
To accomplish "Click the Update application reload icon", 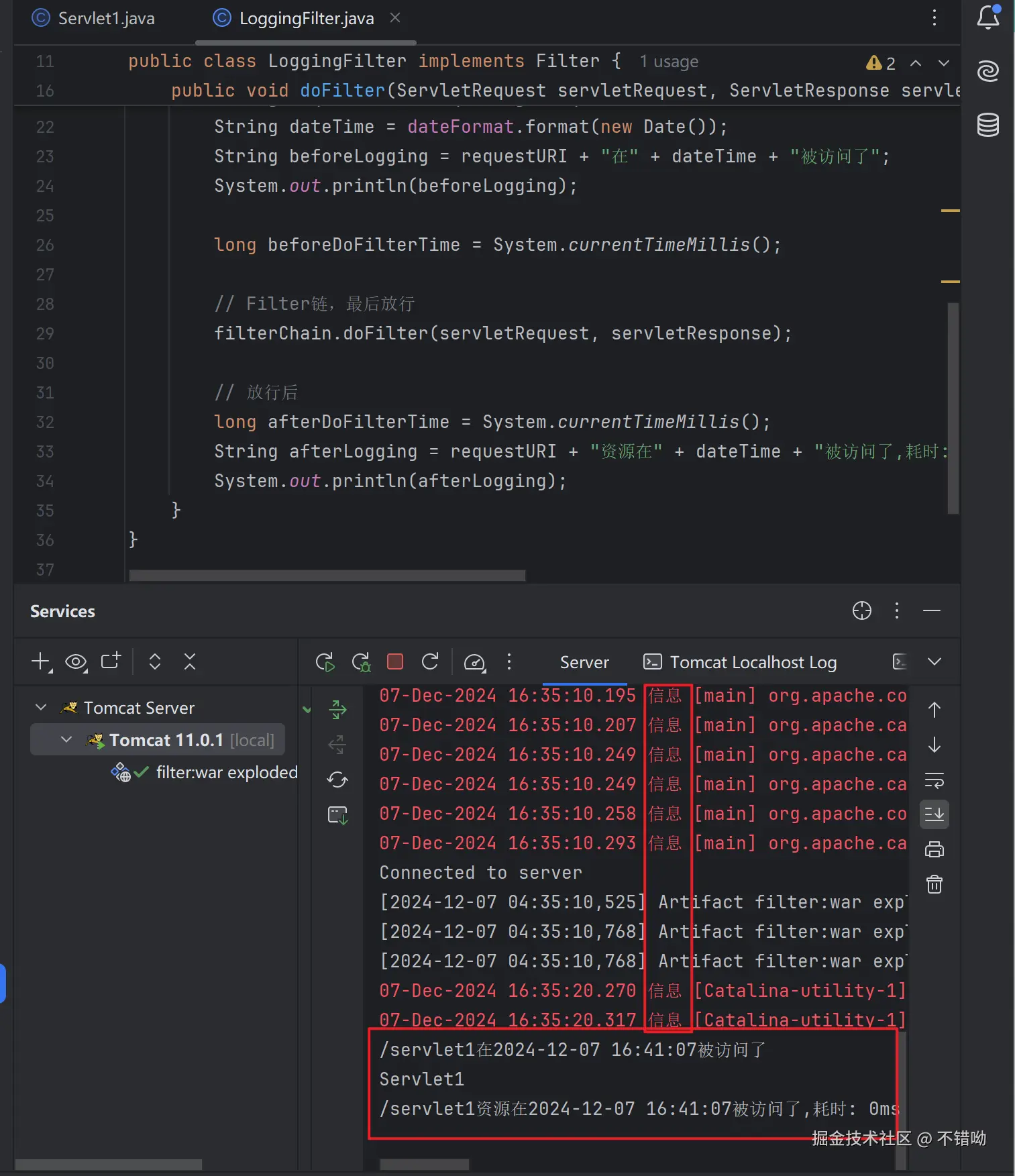I will (430, 662).
